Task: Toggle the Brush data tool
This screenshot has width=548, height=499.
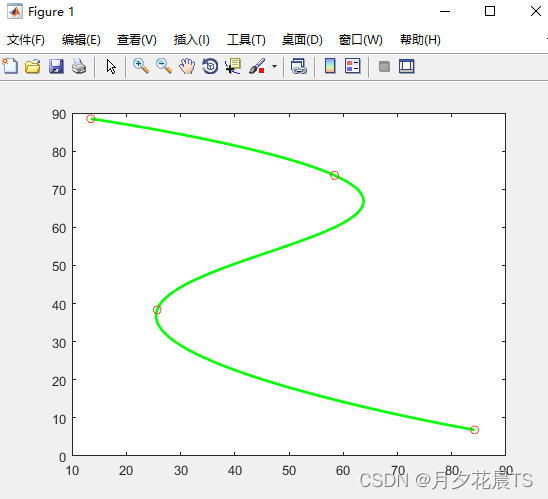Action: 257,66
